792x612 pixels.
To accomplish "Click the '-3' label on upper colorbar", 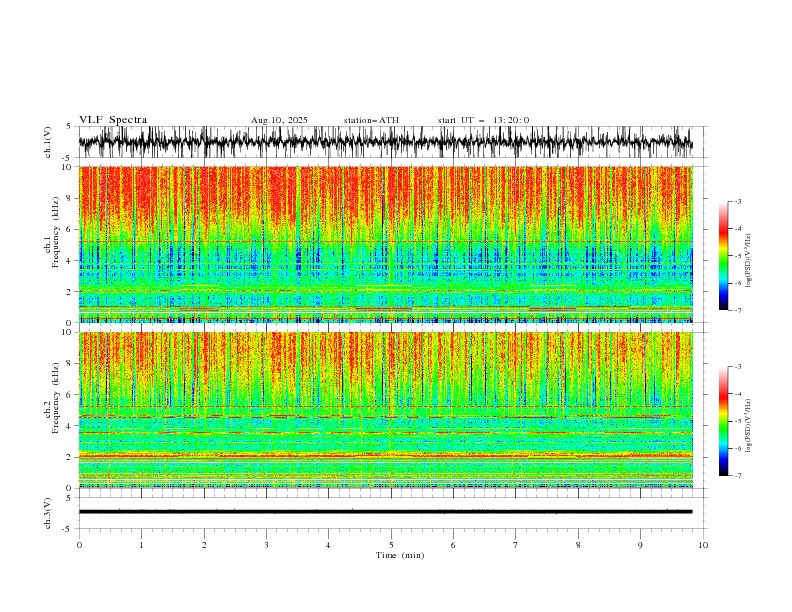I will point(737,201).
